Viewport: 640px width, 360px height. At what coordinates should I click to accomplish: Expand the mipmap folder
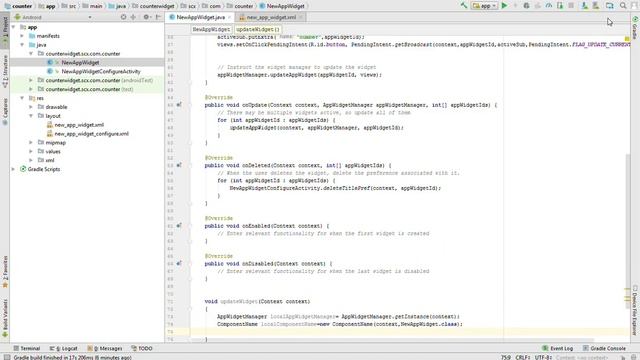(x=31, y=142)
